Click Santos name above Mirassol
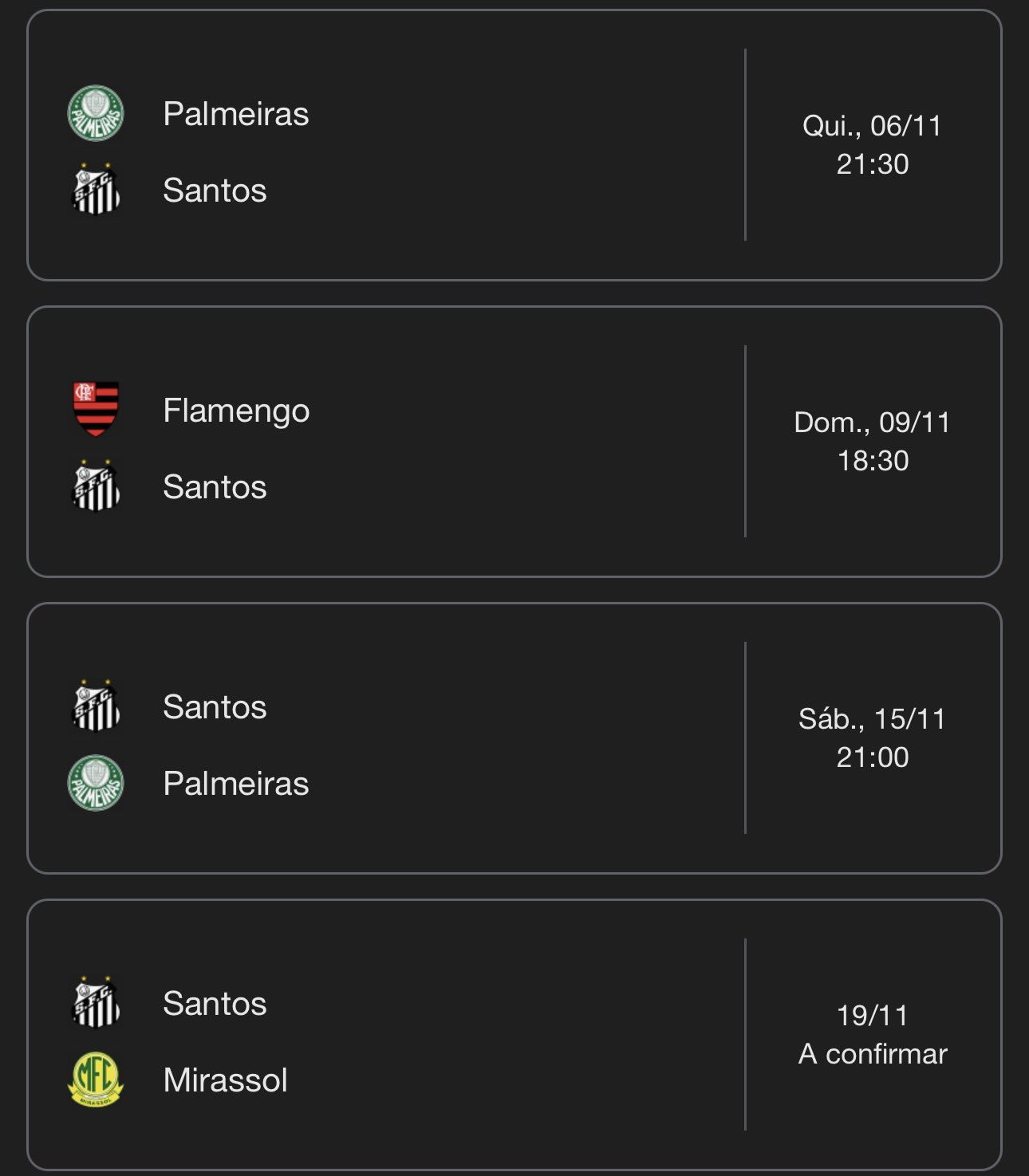This screenshot has width=1029, height=1176. point(215,1004)
